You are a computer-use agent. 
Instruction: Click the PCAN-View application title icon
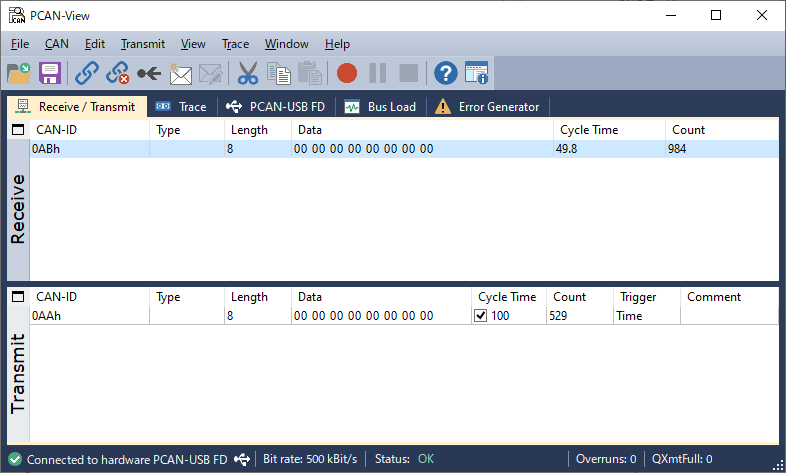17,16
